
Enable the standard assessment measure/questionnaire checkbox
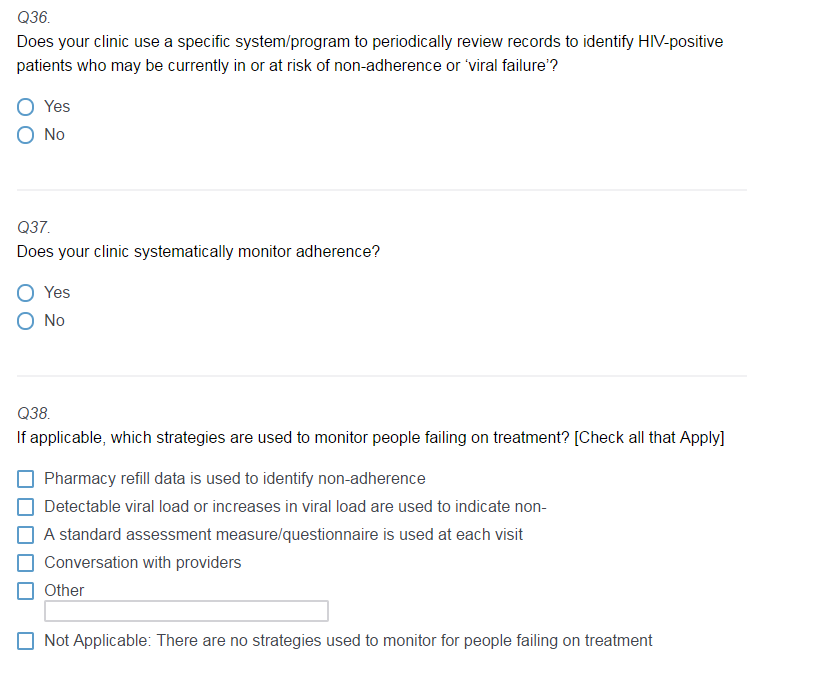[x=26, y=535]
